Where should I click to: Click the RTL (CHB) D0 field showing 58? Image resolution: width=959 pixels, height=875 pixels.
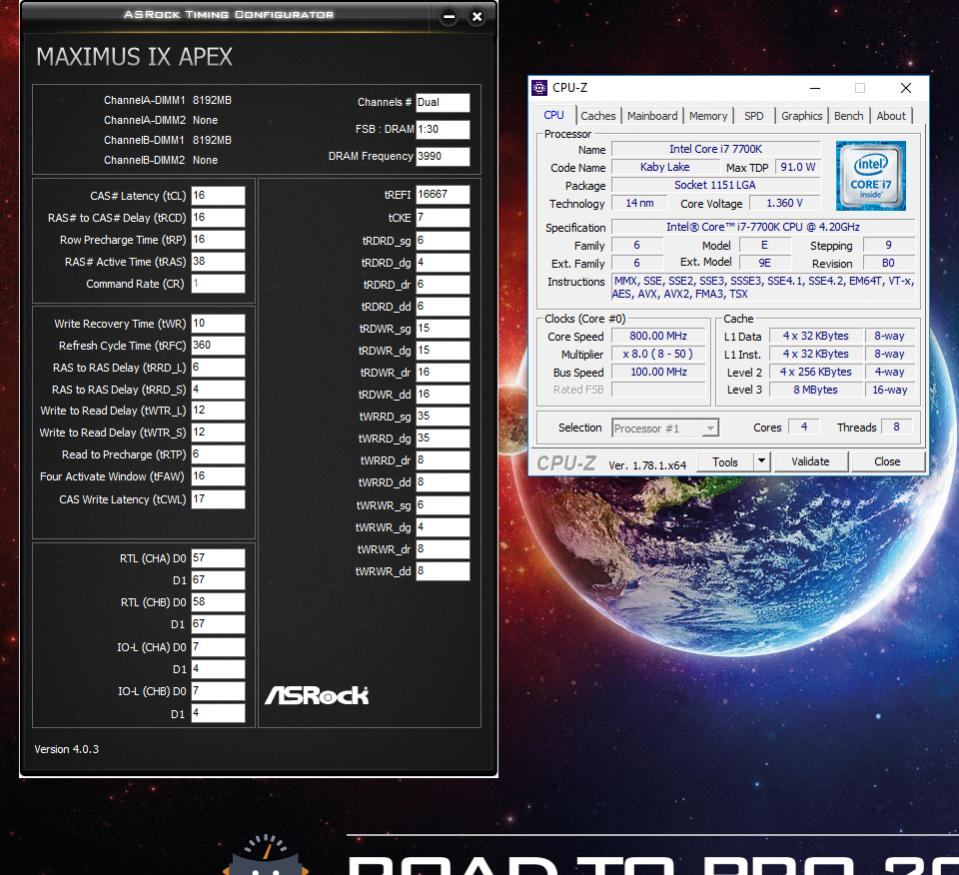(218, 602)
